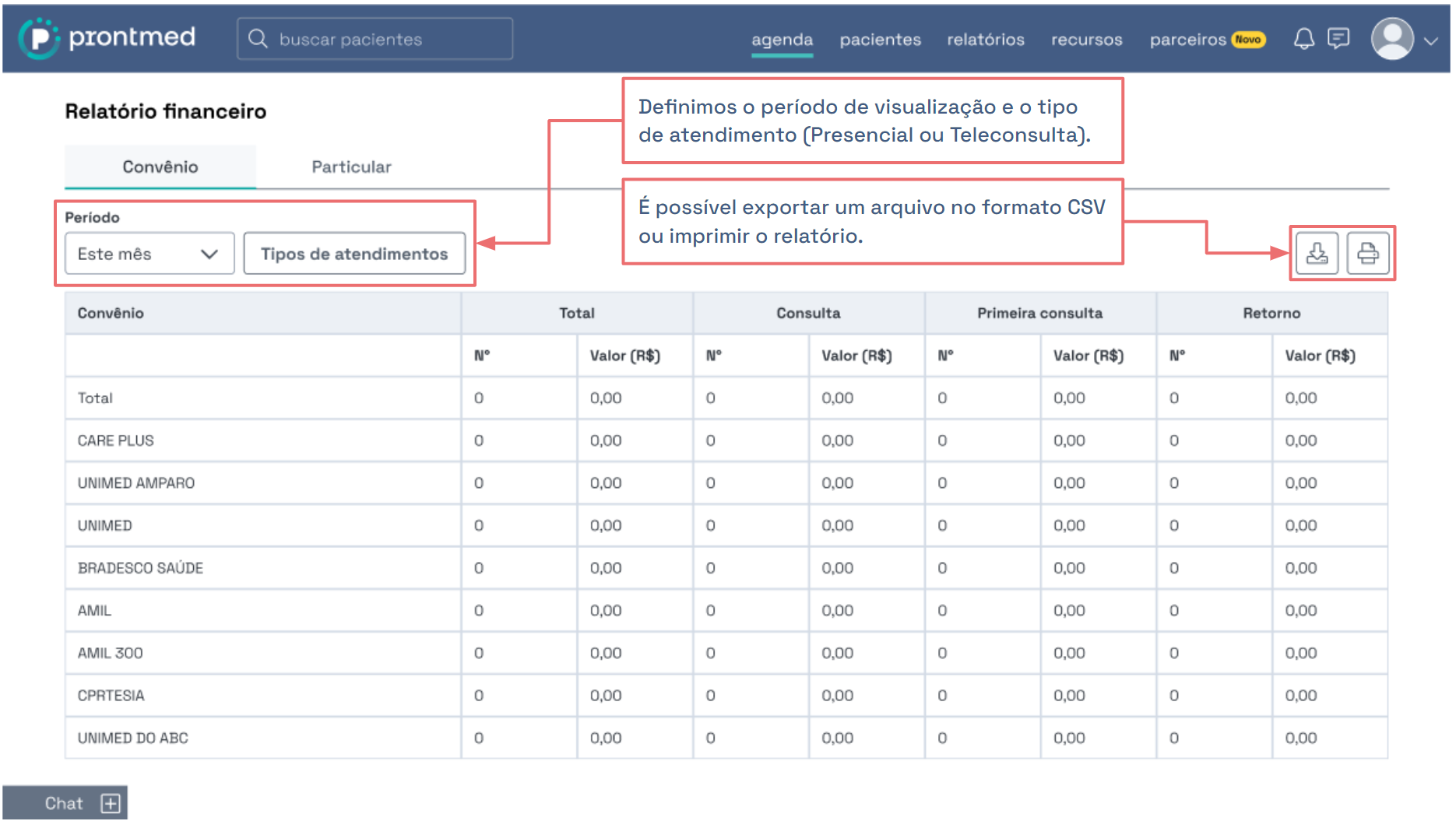Open pacientes menu item
Screen dimensions: 1456x821
(x=880, y=40)
